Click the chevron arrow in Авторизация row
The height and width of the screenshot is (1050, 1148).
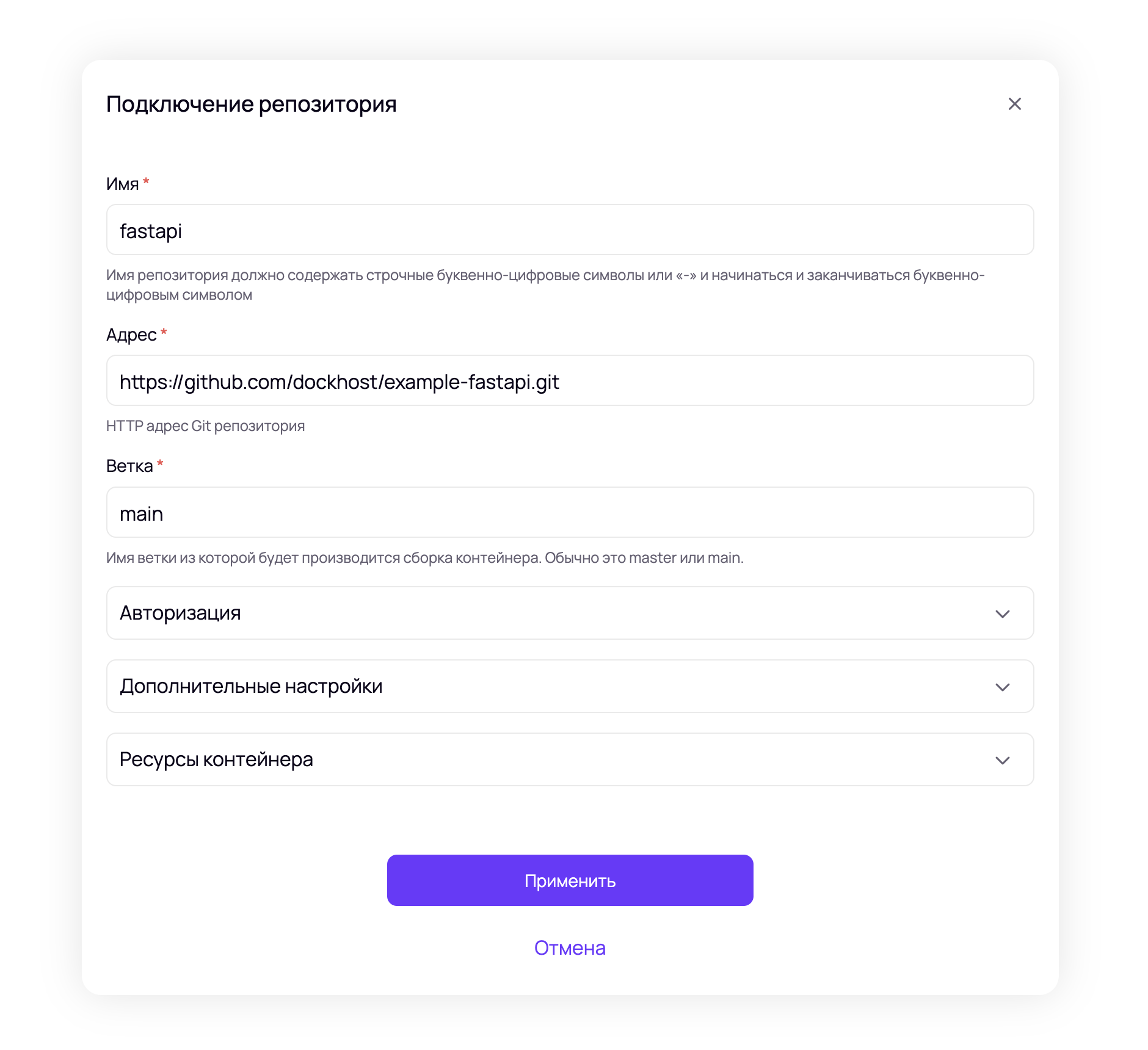click(1002, 614)
